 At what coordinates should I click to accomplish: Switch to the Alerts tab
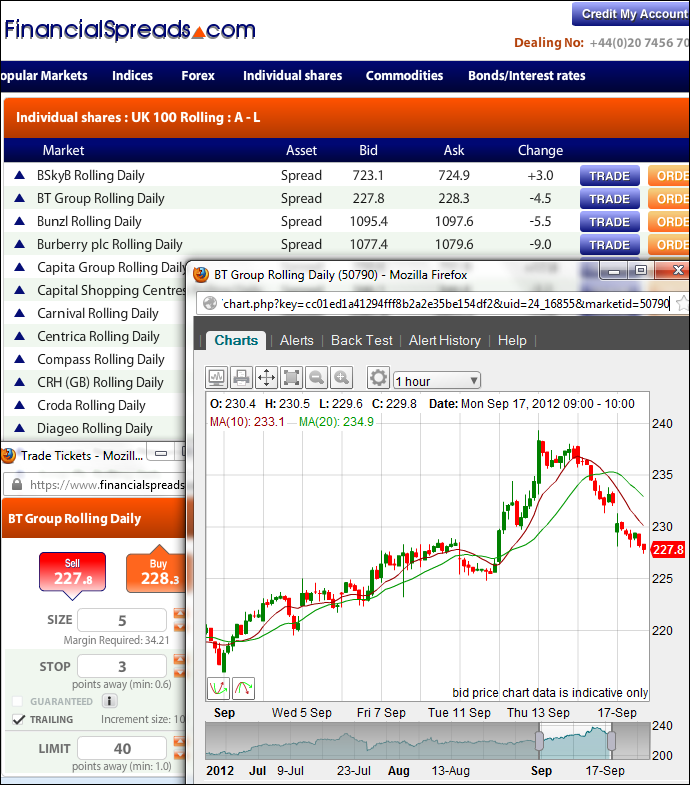tap(296, 340)
